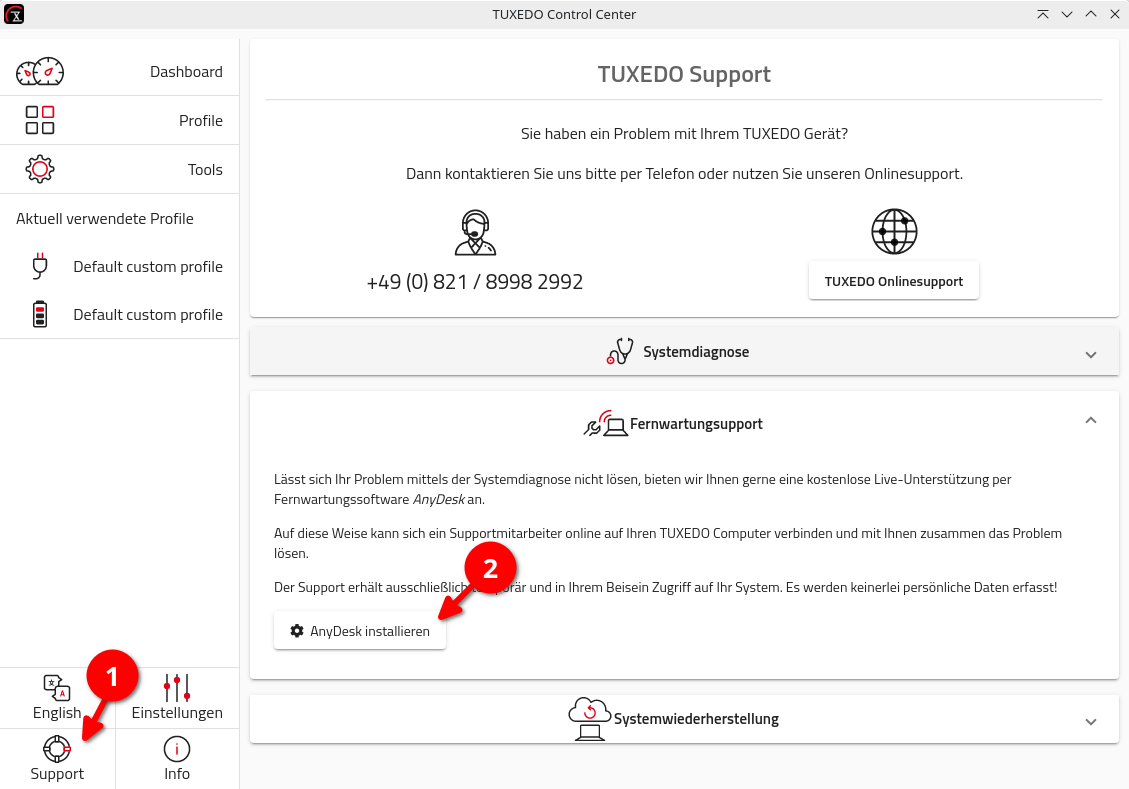Minimize the TUXEDO Control Center window

[1067, 14]
